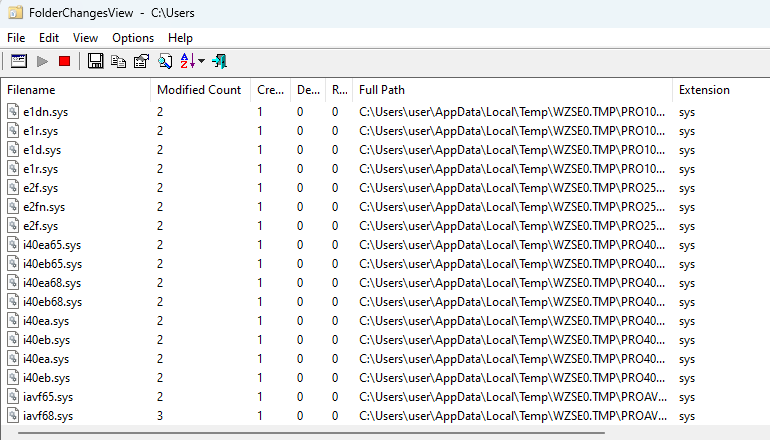Select the iavf68.sys file row
Image resolution: width=770 pixels, height=440 pixels.
47,415
